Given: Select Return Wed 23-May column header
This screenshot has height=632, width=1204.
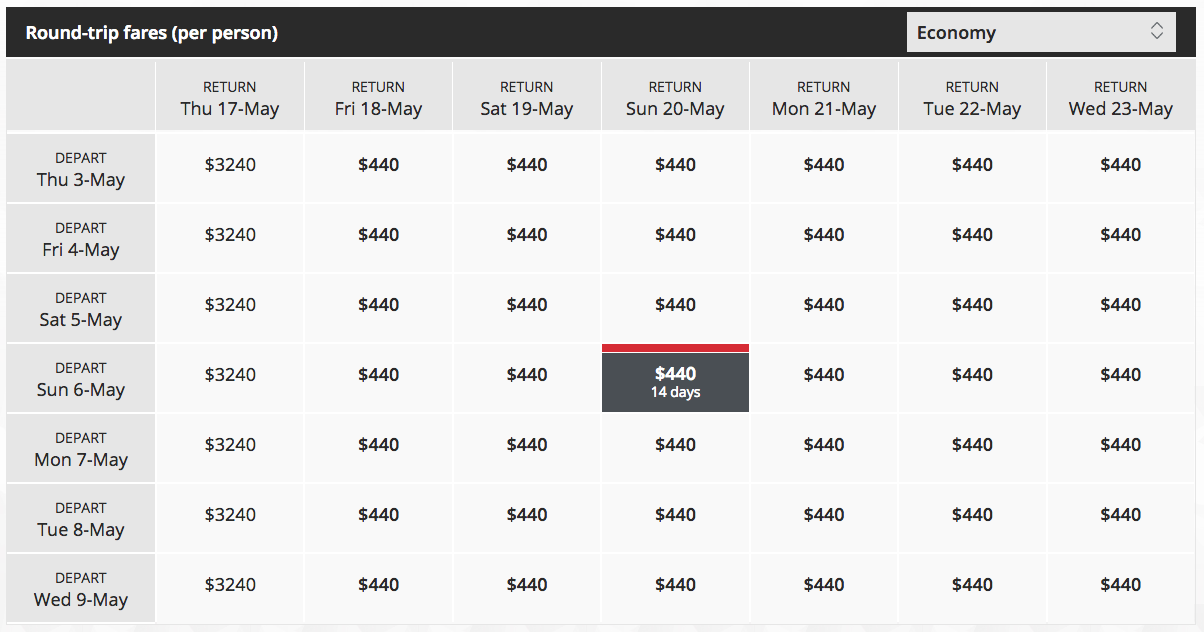Looking at the screenshot, I should (x=1120, y=98).
